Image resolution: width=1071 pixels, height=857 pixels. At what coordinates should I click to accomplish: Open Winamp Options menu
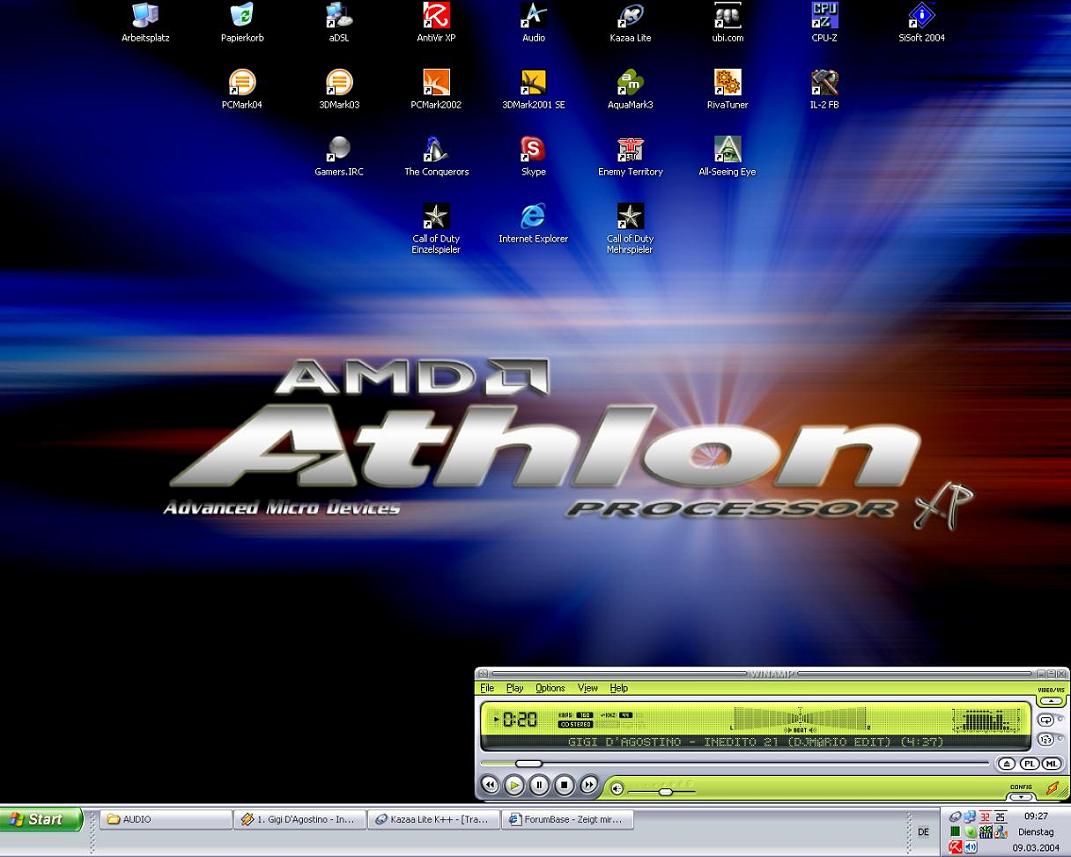click(x=550, y=688)
